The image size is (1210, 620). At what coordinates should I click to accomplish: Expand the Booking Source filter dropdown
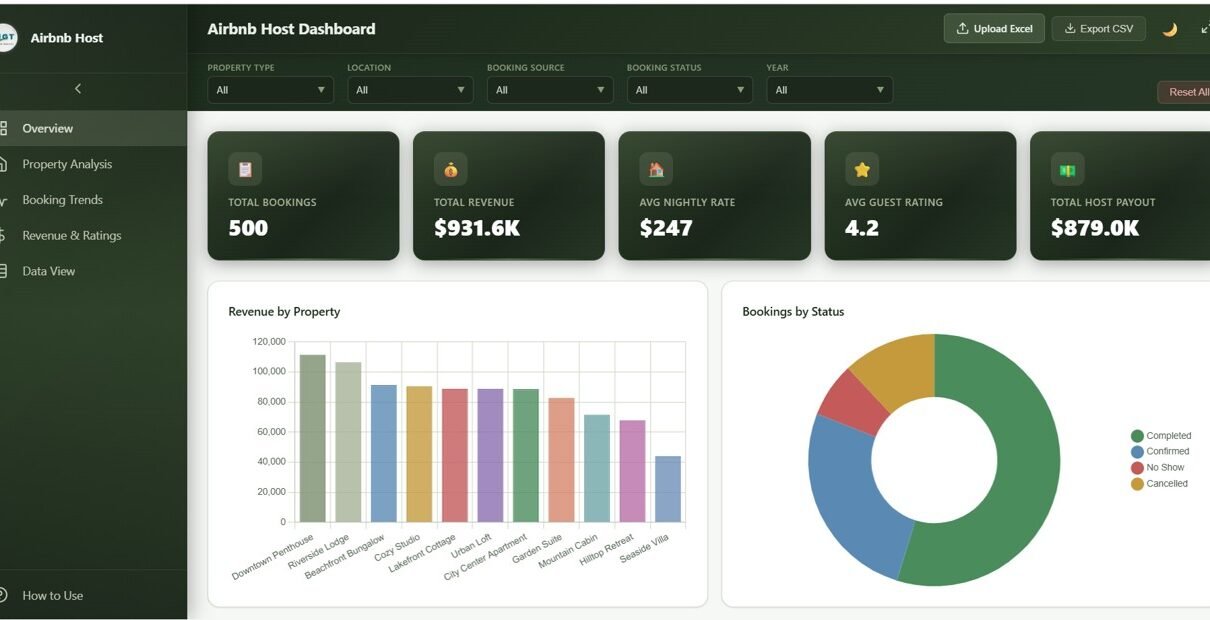550,90
